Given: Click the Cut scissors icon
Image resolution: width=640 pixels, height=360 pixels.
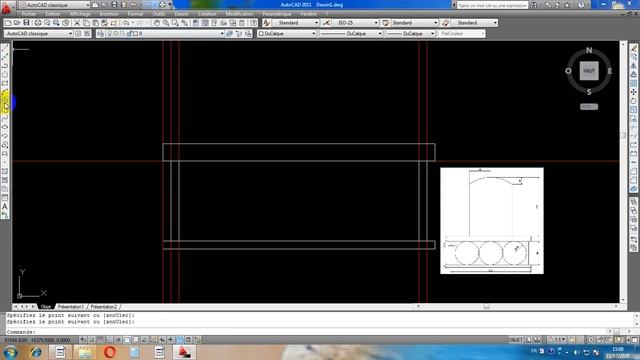Looking at the screenshot, I should (77, 23).
